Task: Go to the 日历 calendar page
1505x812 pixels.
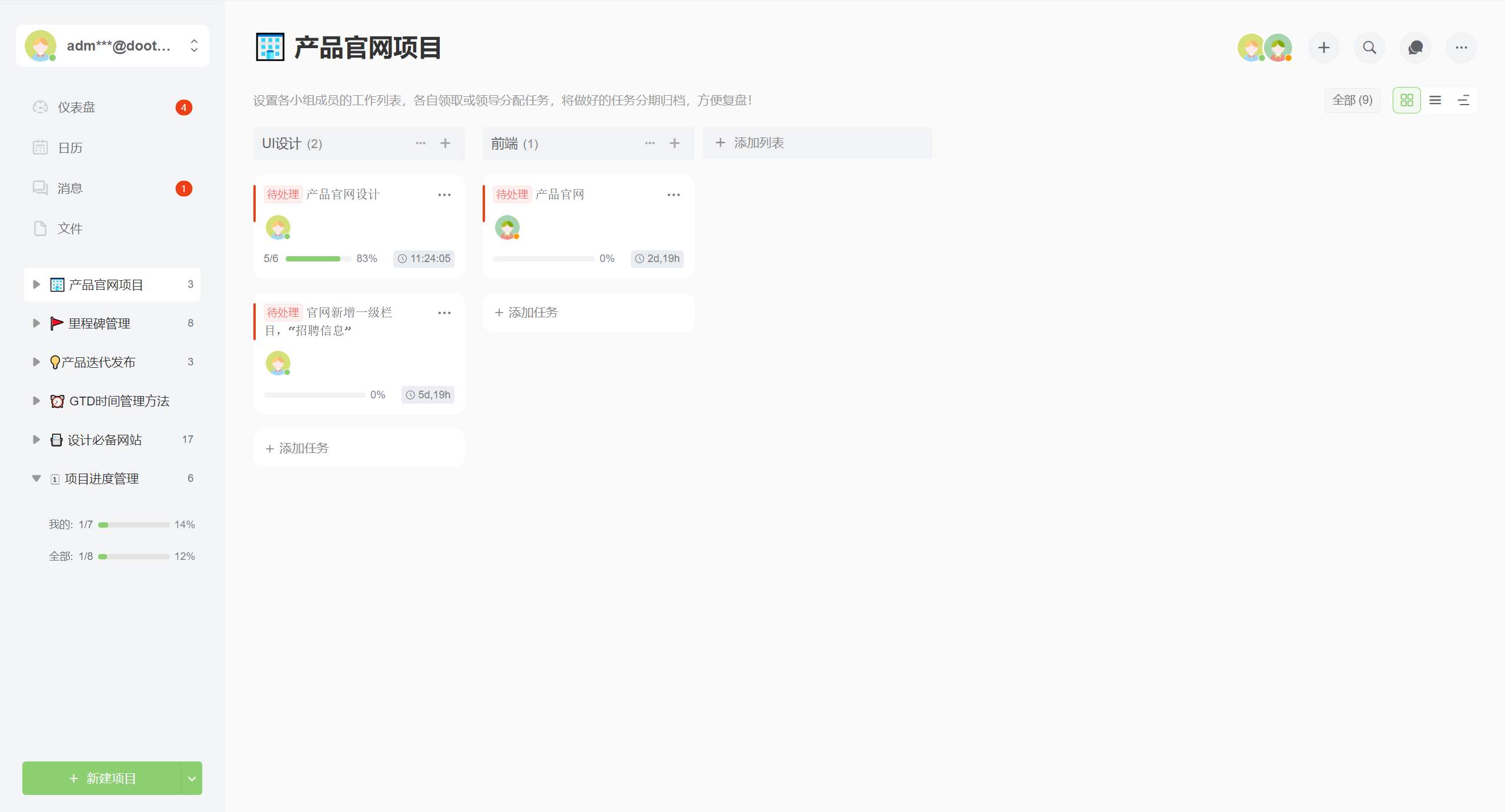Action: click(x=70, y=147)
